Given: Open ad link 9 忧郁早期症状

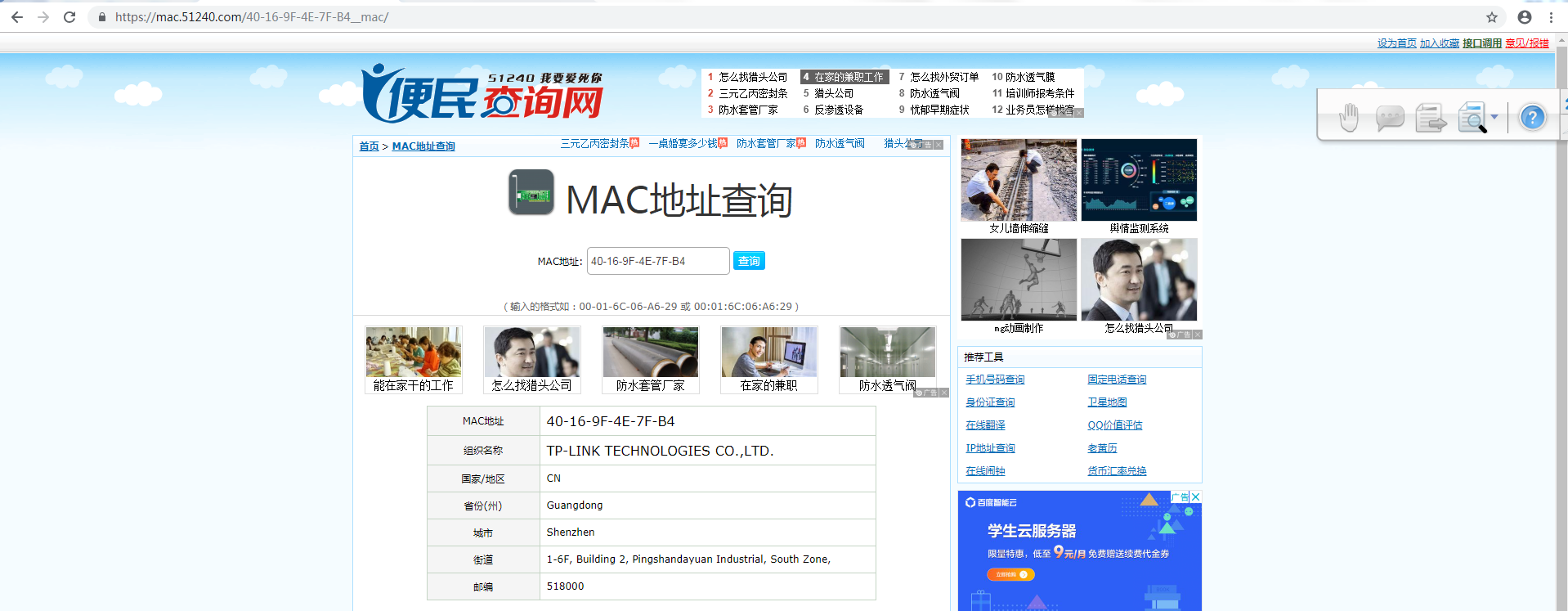Looking at the screenshot, I should [x=939, y=110].
